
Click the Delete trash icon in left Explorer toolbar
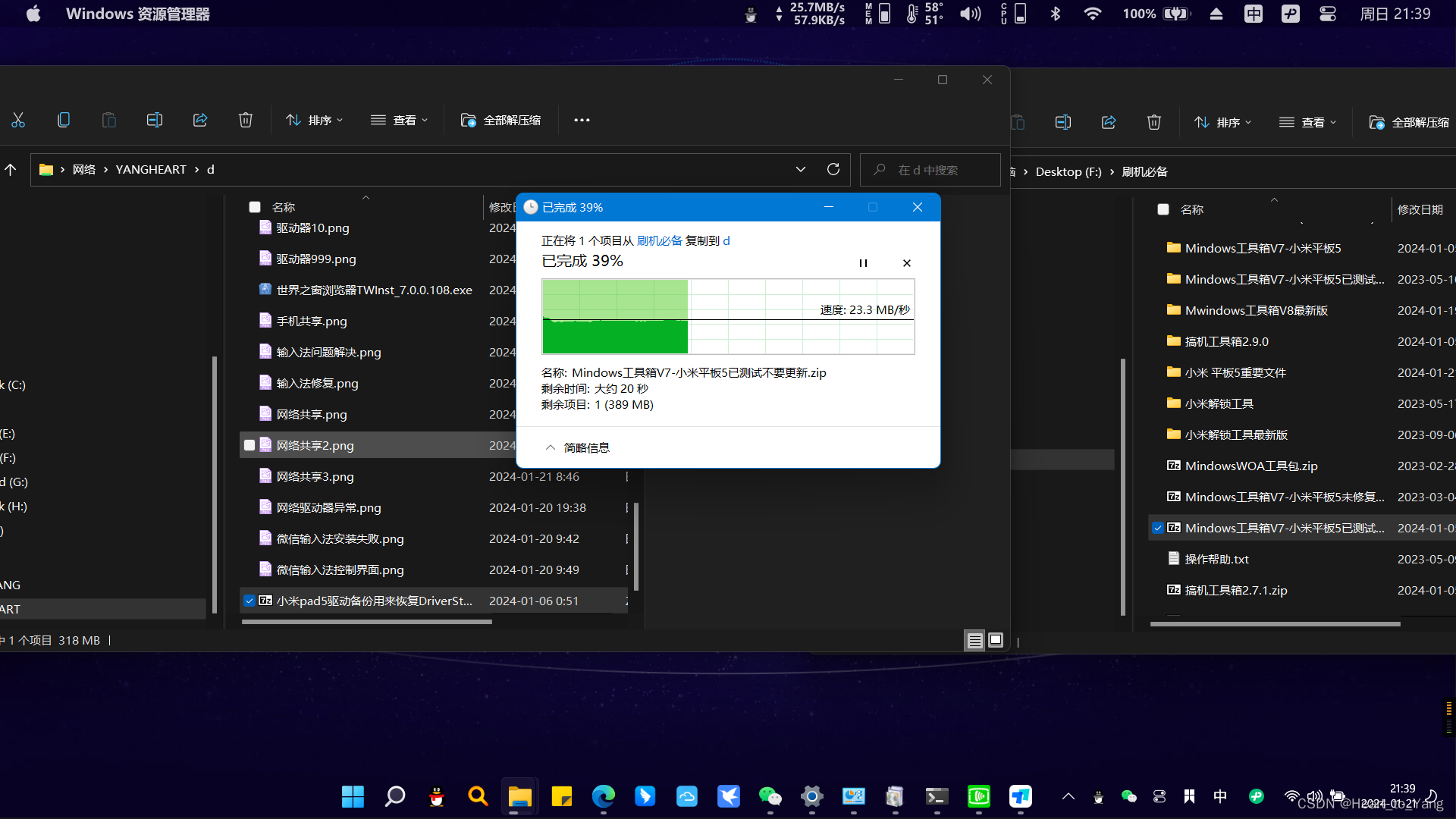[246, 120]
